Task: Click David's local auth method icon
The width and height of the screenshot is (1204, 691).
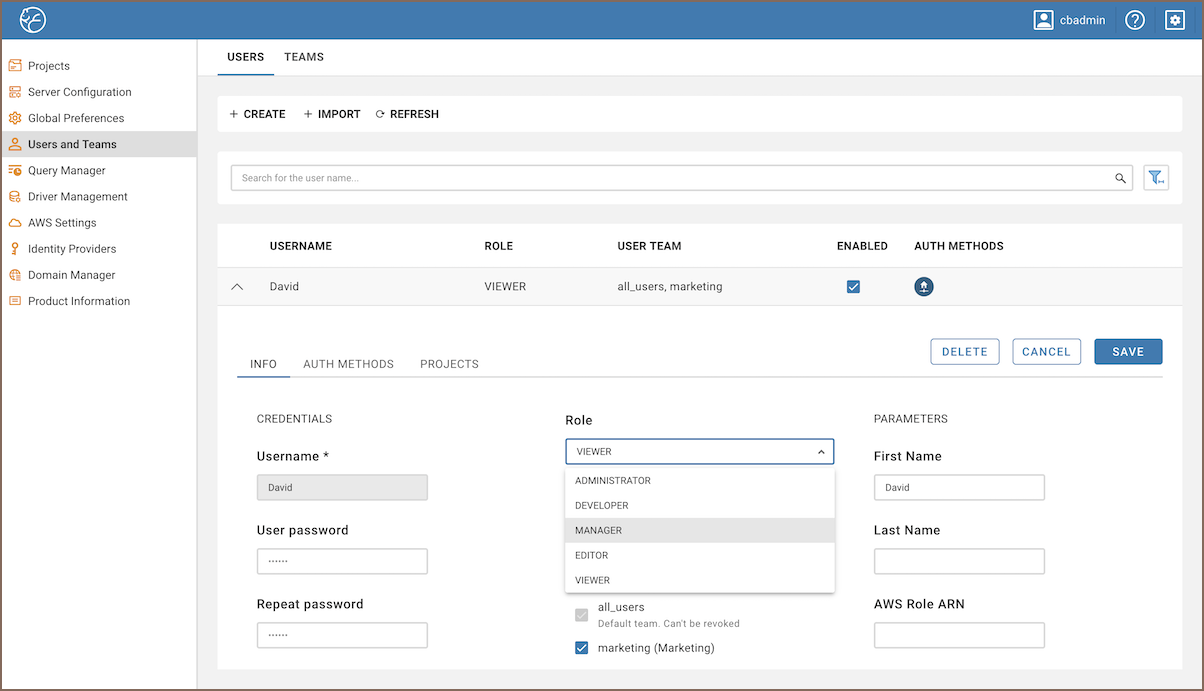Action: click(x=924, y=287)
